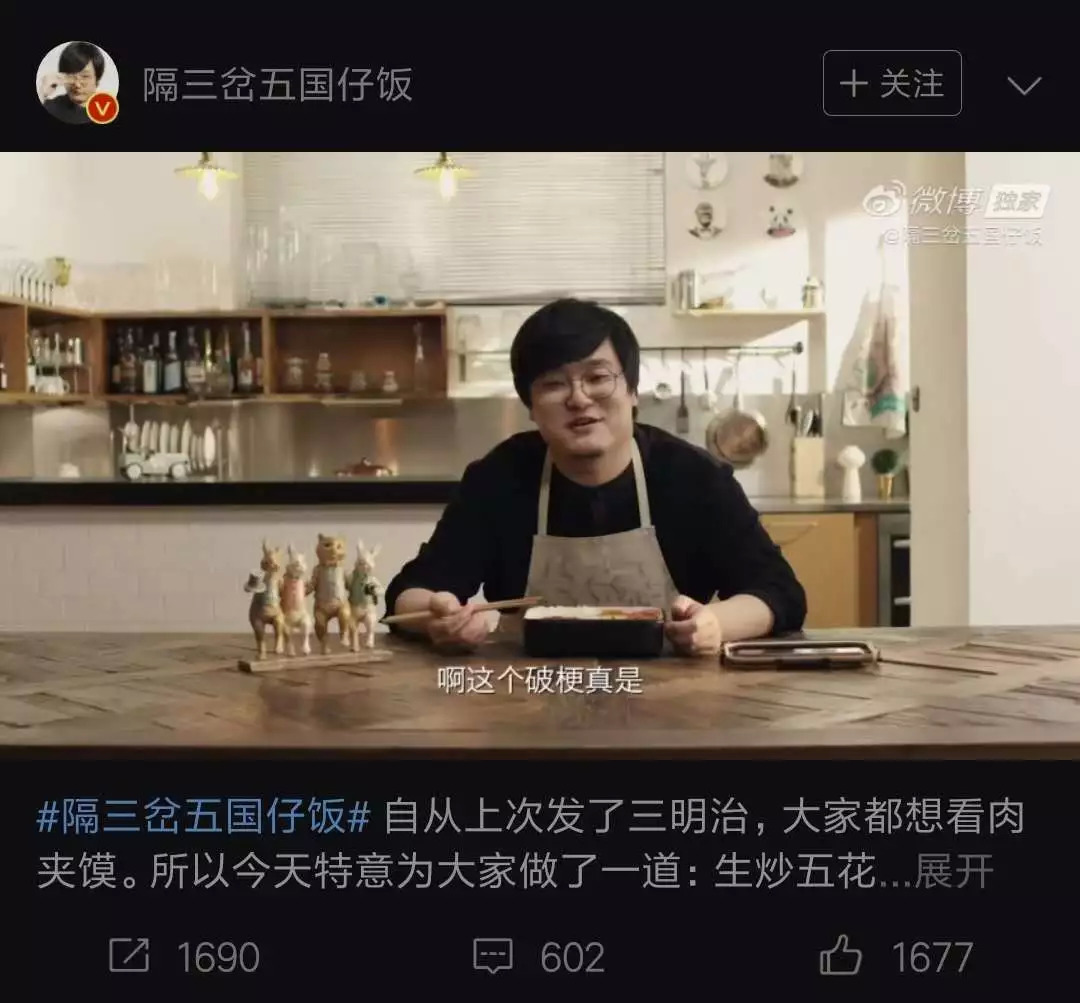Screen dimensions: 1080x1003
Task: Open the @隔三岔五国仔饭 watermark on video
Action: [x=964, y=236]
